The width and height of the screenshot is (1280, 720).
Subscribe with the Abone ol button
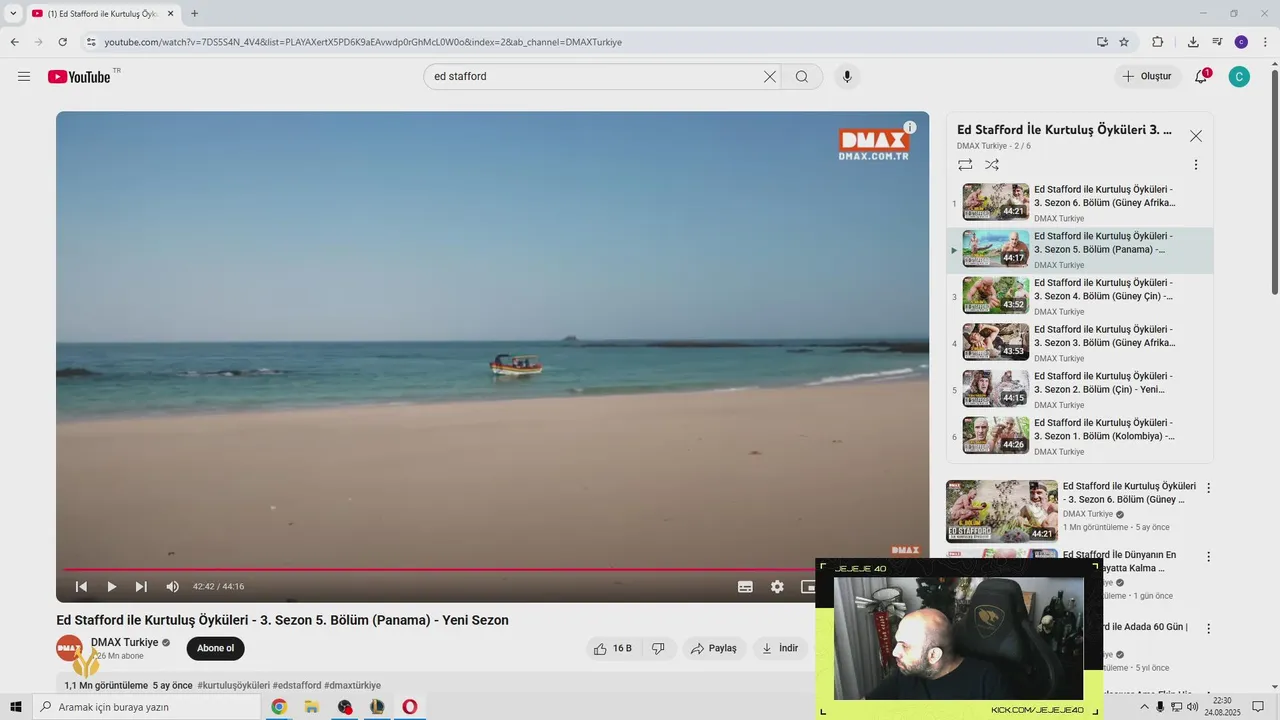tap(215, 648)
